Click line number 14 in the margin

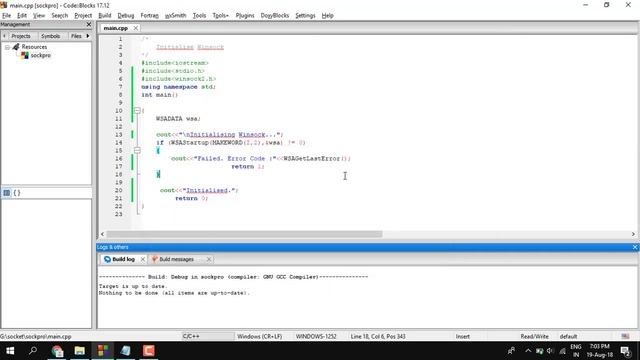tap(119, 142)
